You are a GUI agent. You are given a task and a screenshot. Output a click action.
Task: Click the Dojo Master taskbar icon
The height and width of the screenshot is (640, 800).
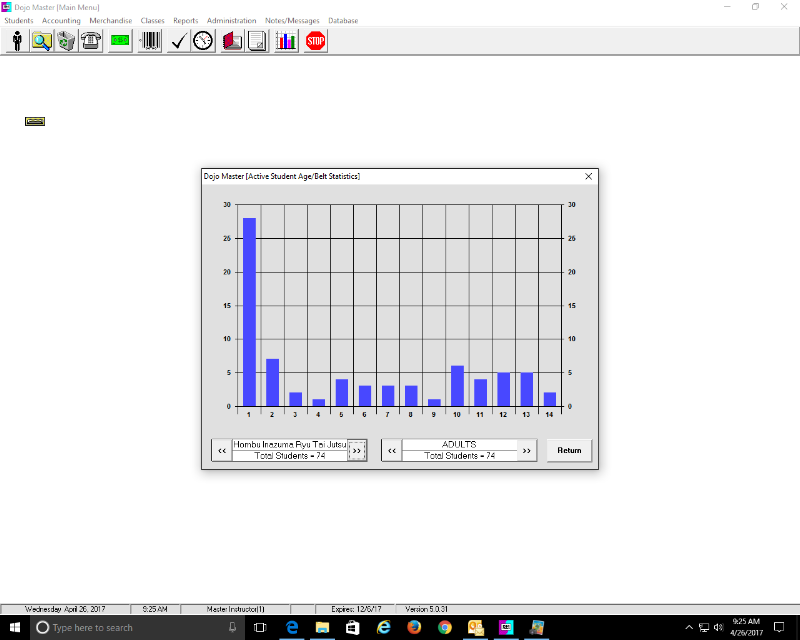click(x=506, y=627)
